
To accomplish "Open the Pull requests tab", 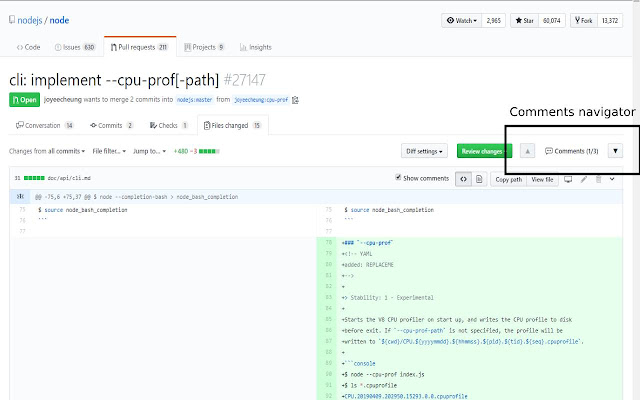I will tap(140, 47).
